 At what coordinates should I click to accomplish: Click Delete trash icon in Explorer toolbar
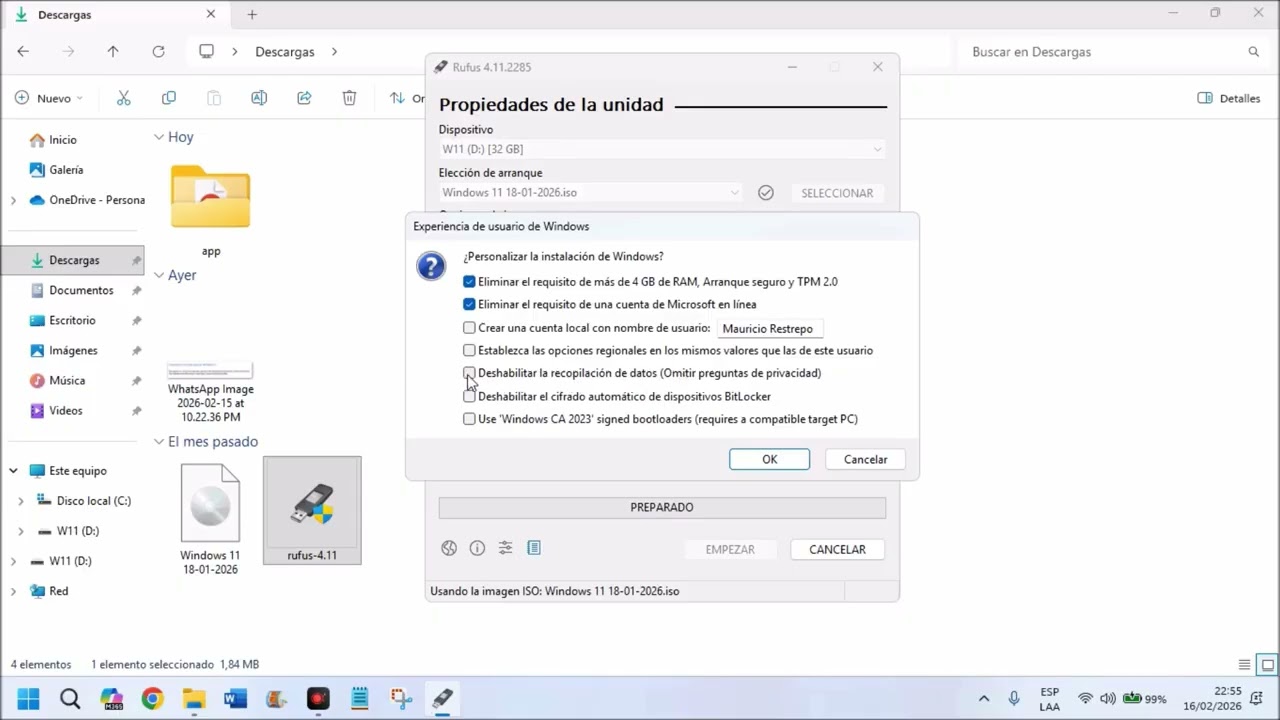point(349,98)
